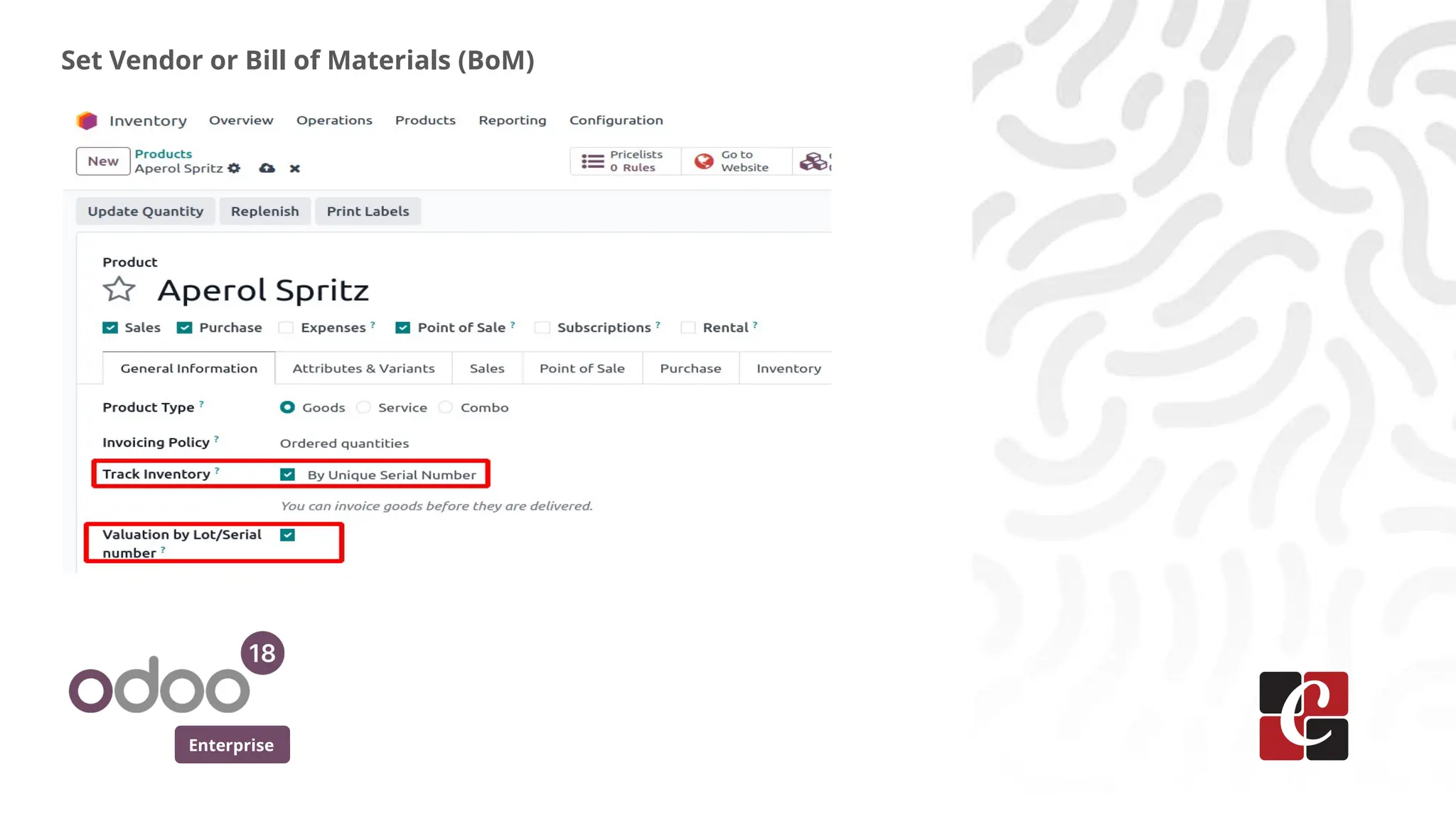Viewport: 1456px width, 819px height.
Task: Open the Operations menu
Action: (x=334, y=120)
